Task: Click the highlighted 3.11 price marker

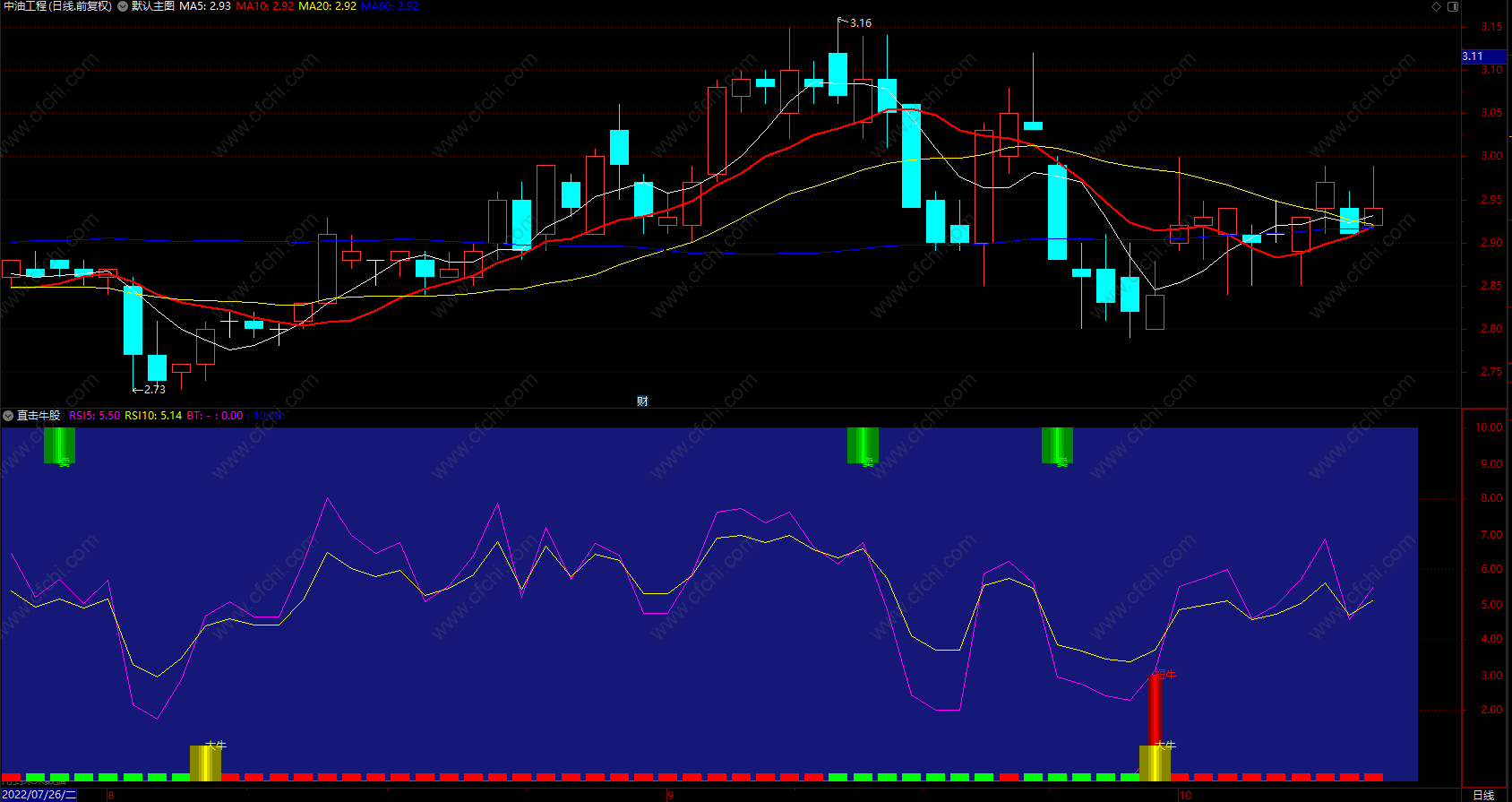Action: (x=1483, y=56)
